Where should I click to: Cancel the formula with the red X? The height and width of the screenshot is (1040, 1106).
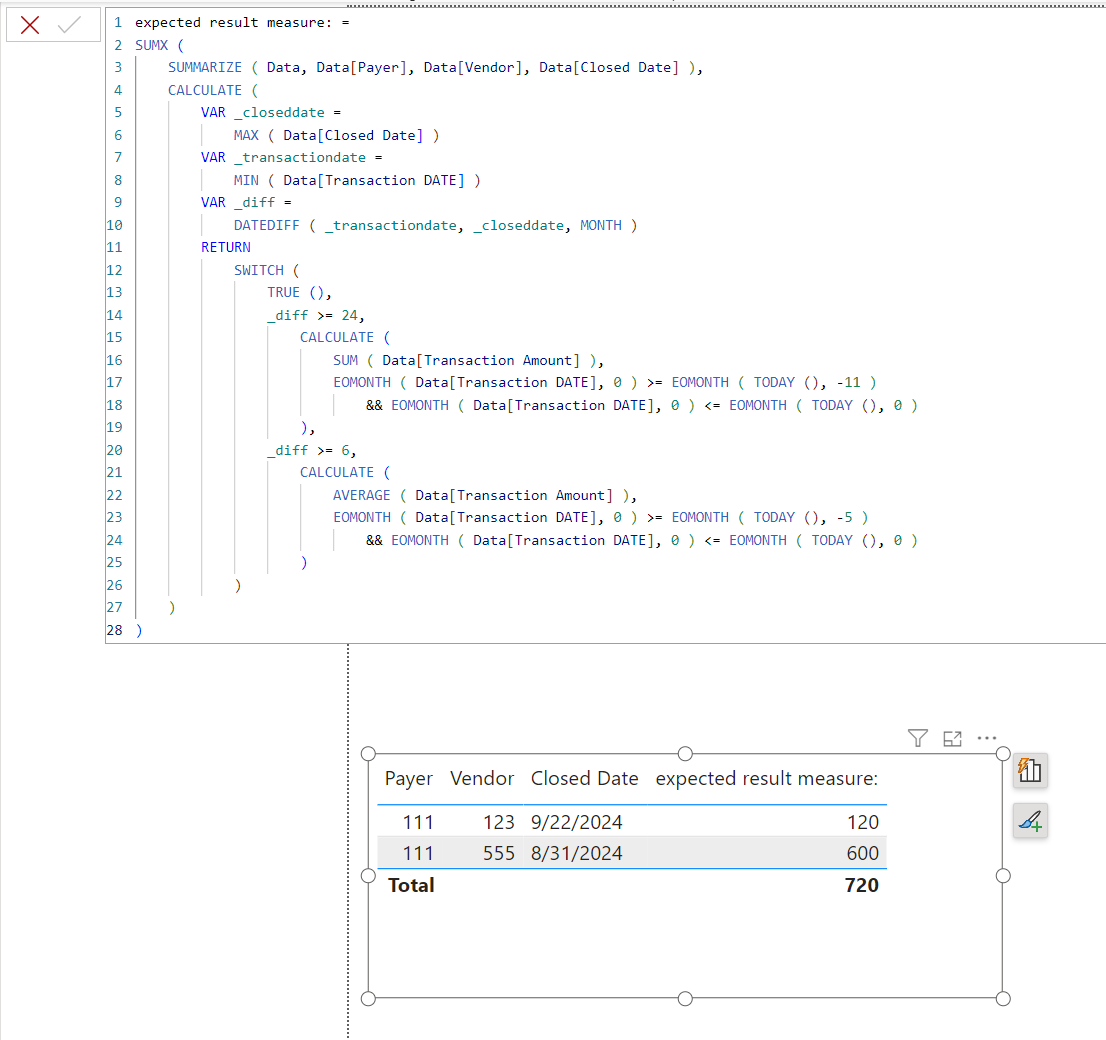[x=30, y=25]
